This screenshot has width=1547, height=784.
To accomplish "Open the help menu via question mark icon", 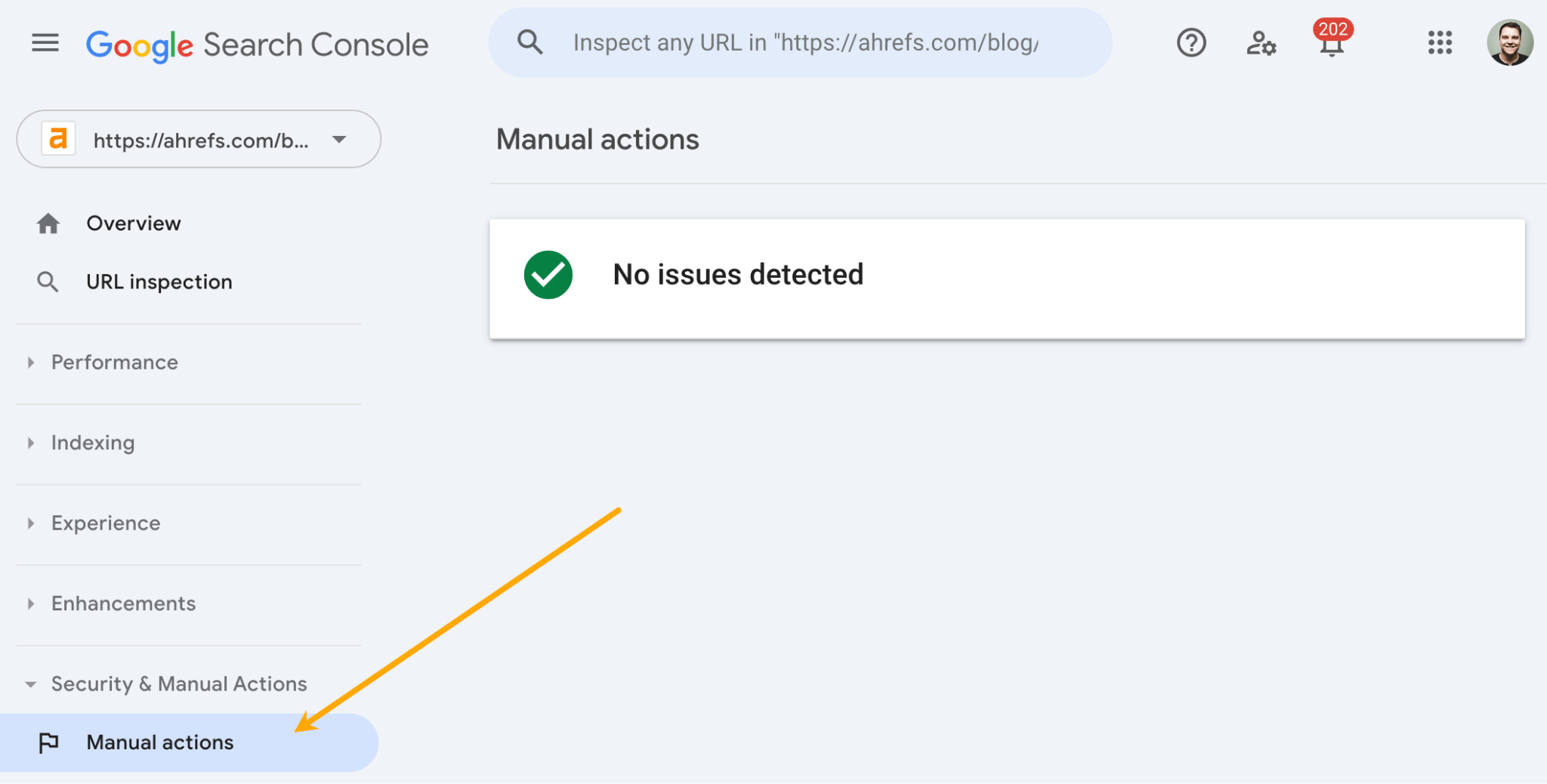I will click(1191, 42).
